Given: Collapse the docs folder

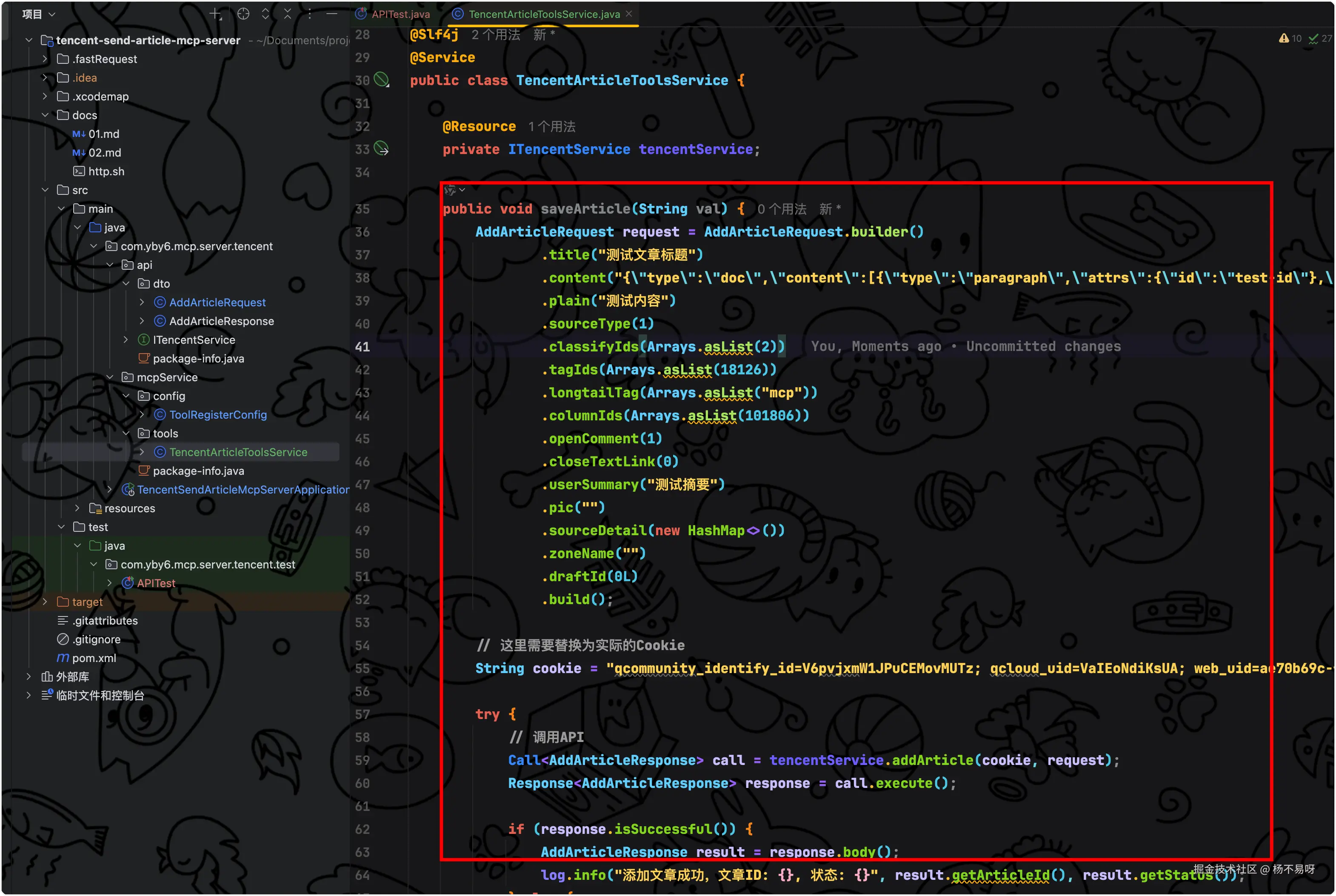Looking at the screenshot, I should tap(45, 115).
